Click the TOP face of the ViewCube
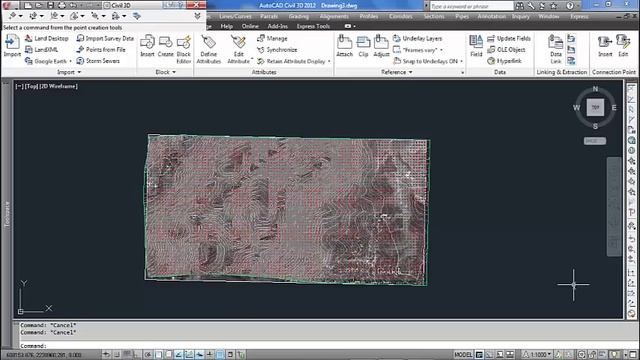The image size is (640, 360). [595, 107]
